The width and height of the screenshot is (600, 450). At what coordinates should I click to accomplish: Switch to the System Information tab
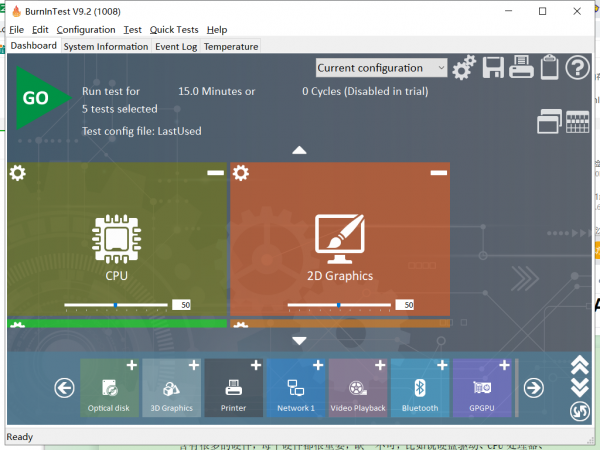point(106,47)
